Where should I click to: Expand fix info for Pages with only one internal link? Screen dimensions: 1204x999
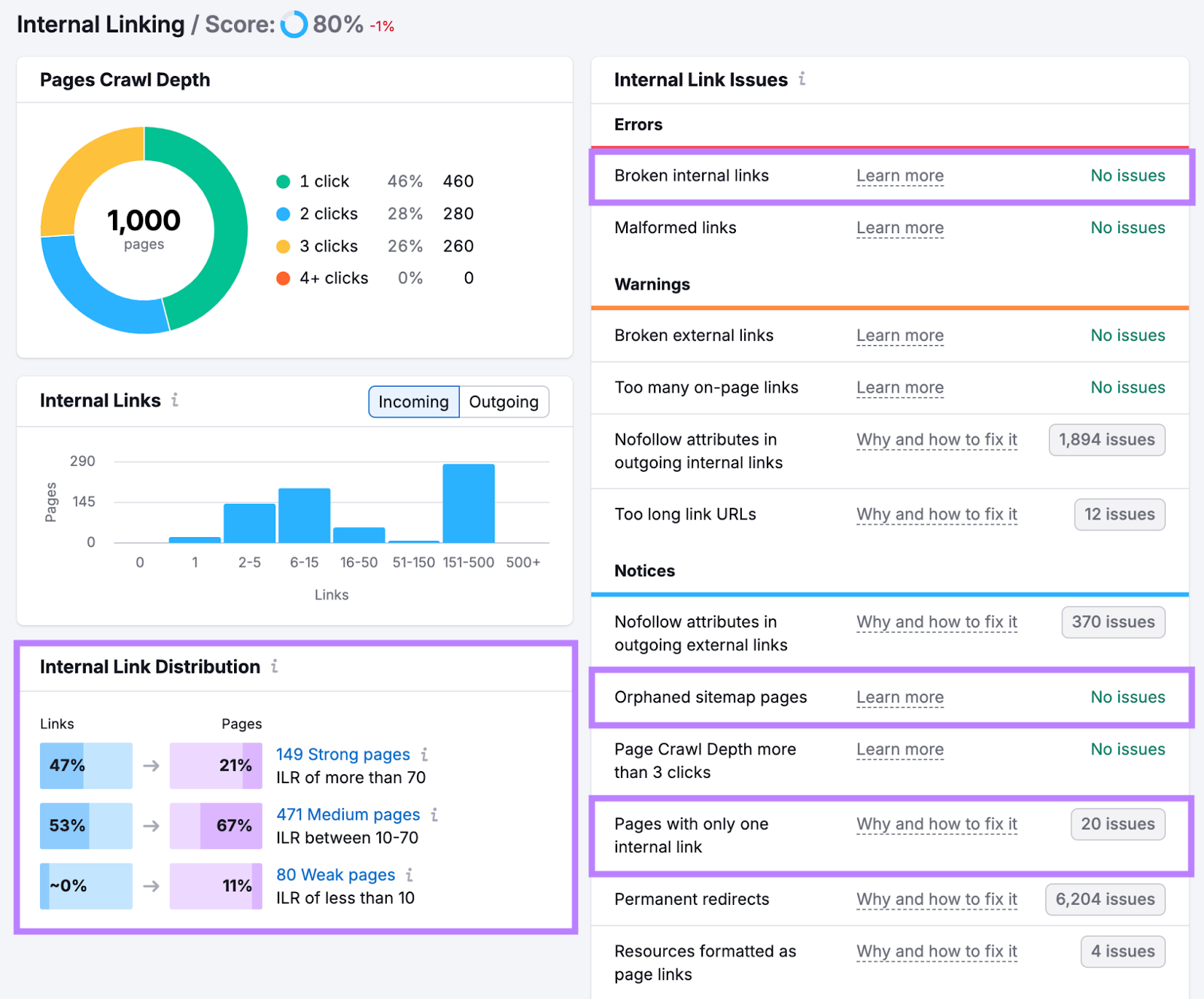[x=937, y=824]
